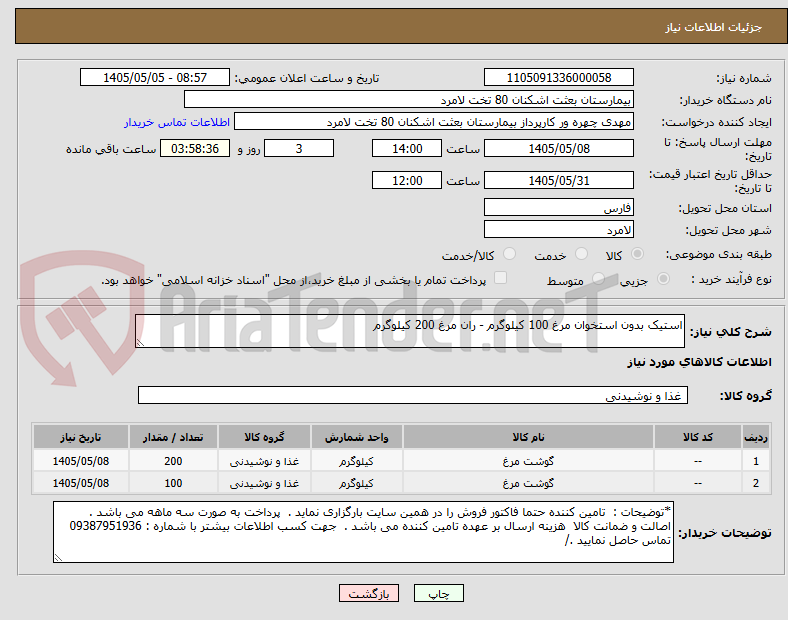Click the buyer name field بیمارستان بعثت اشکنان
This screenshot has height=620, width=788.
(x=409, y=100)
